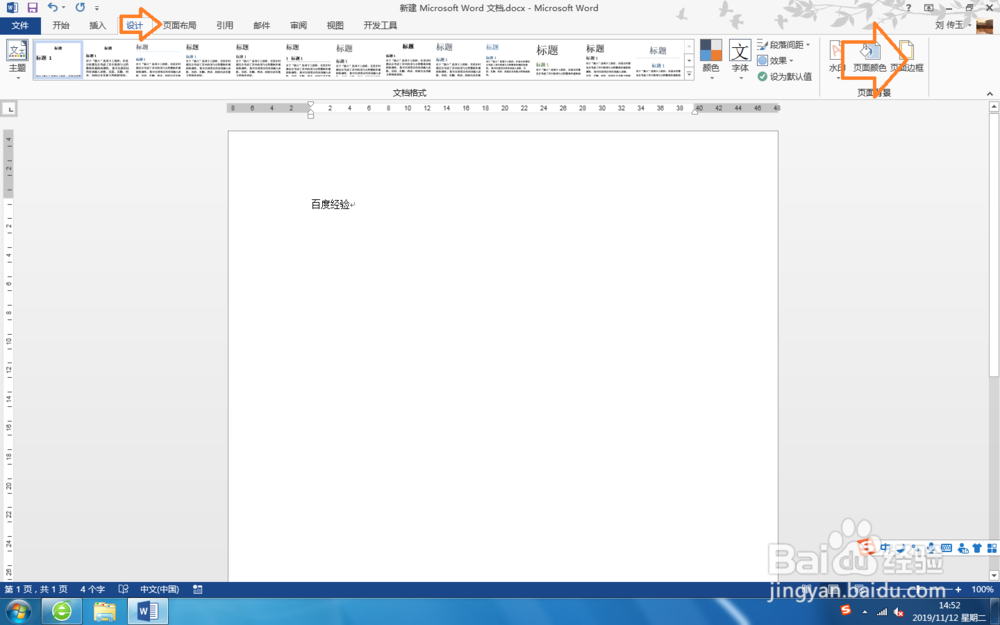This screenshot has width=1000, height=625.
Task: Click the spell check icon in status bar
Action: pyautogui.click(x=122, y=589)
